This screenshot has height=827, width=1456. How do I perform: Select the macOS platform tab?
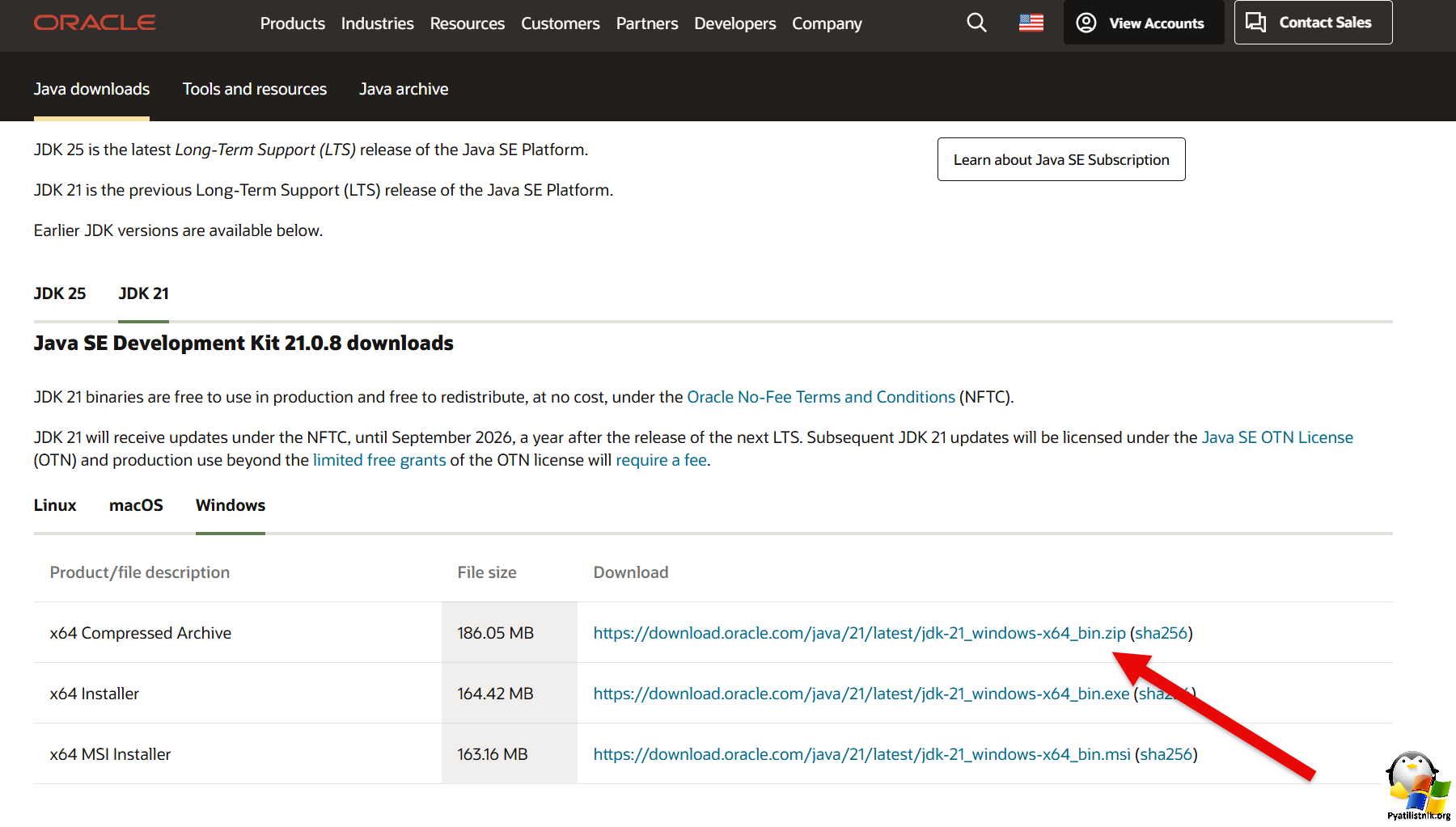pos(136,505)
